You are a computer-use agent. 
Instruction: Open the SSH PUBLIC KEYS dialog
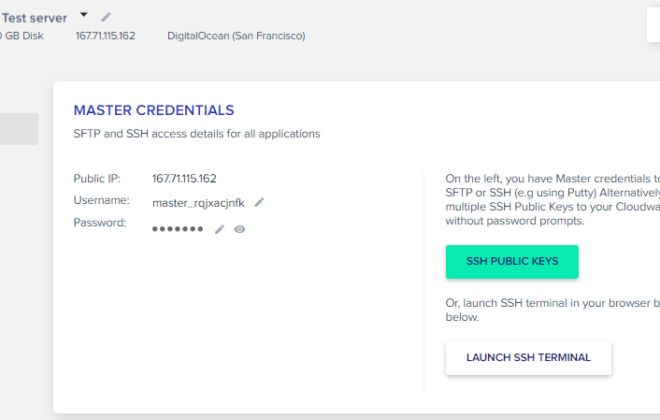(512, 261)
